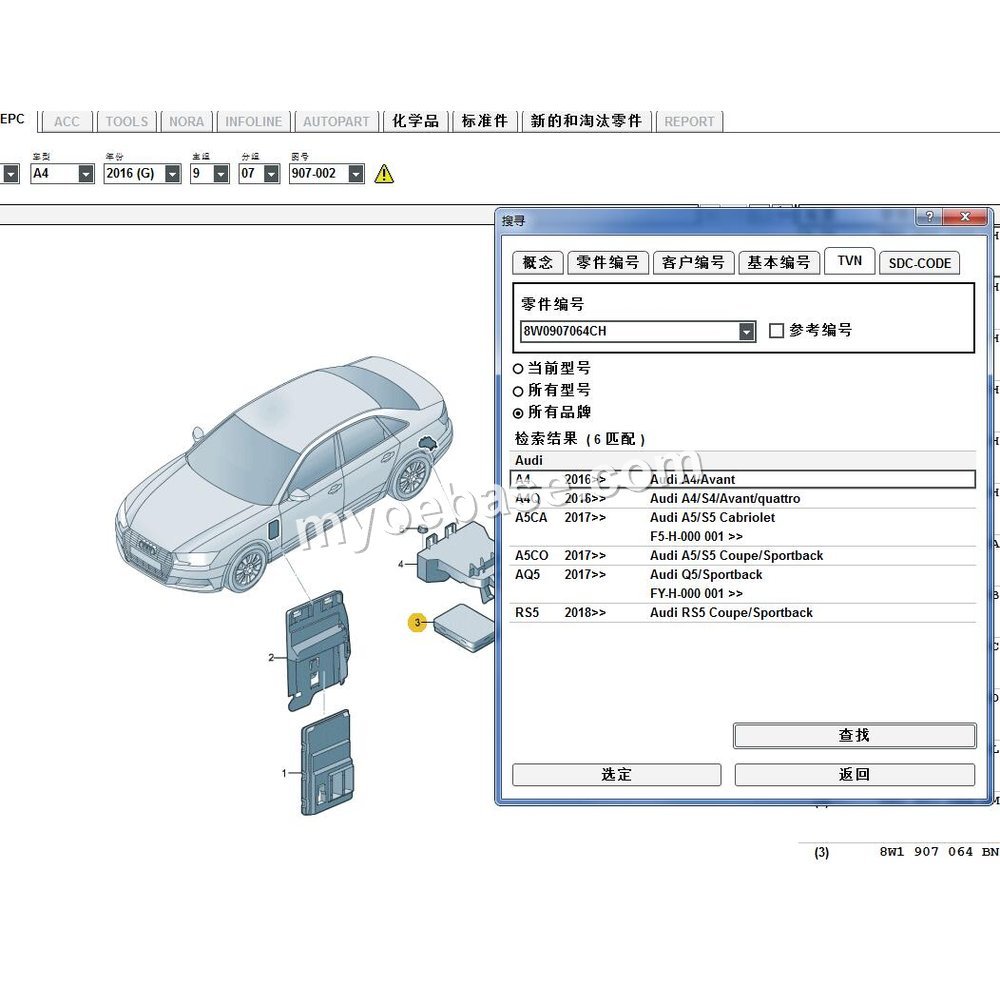The image size is (1000, 1000).
Task: Open the part number 8W0907064CH dropdown
Action: [746, 331]
